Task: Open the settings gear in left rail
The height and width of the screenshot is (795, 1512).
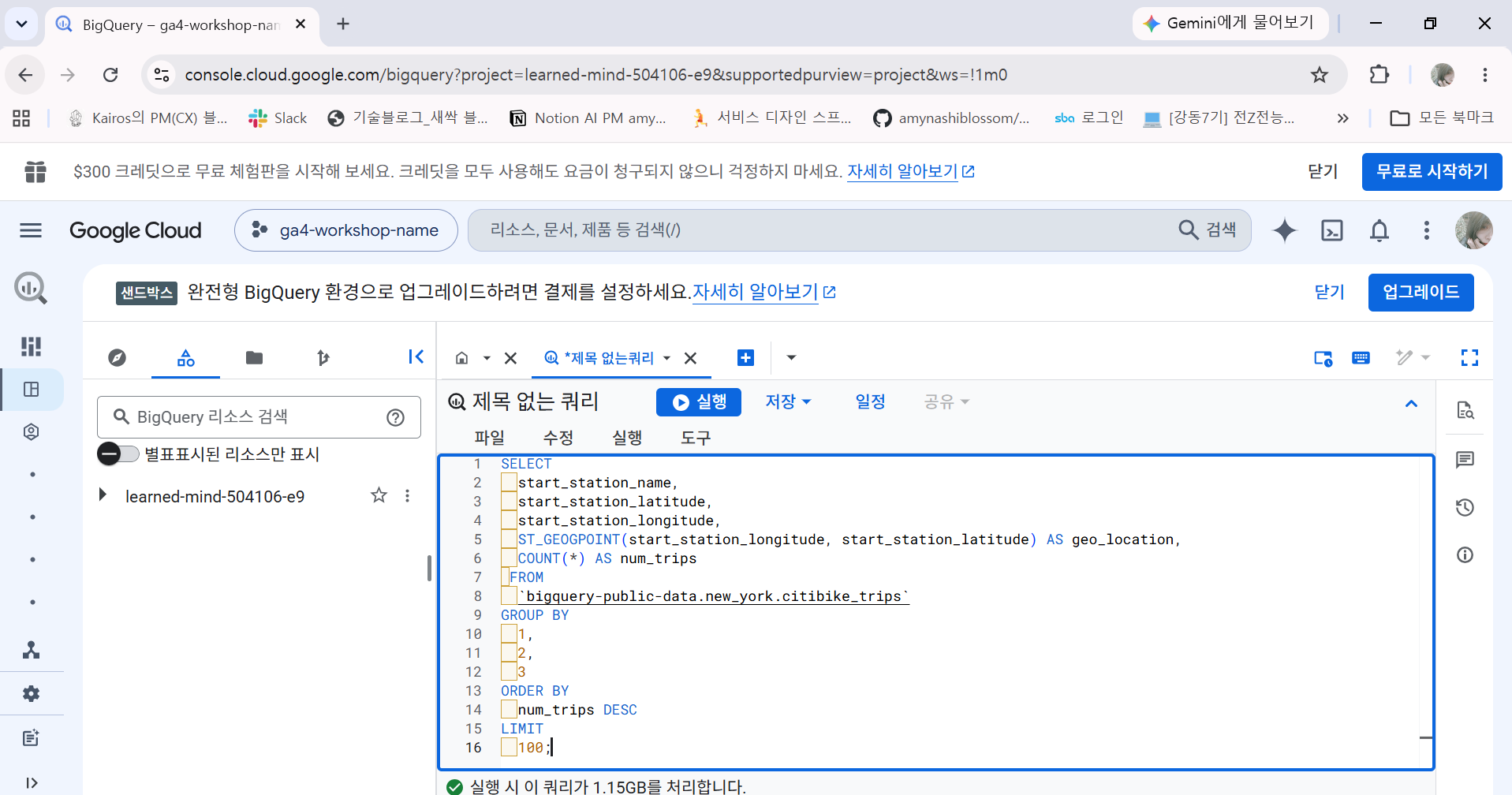Action: 32,694
